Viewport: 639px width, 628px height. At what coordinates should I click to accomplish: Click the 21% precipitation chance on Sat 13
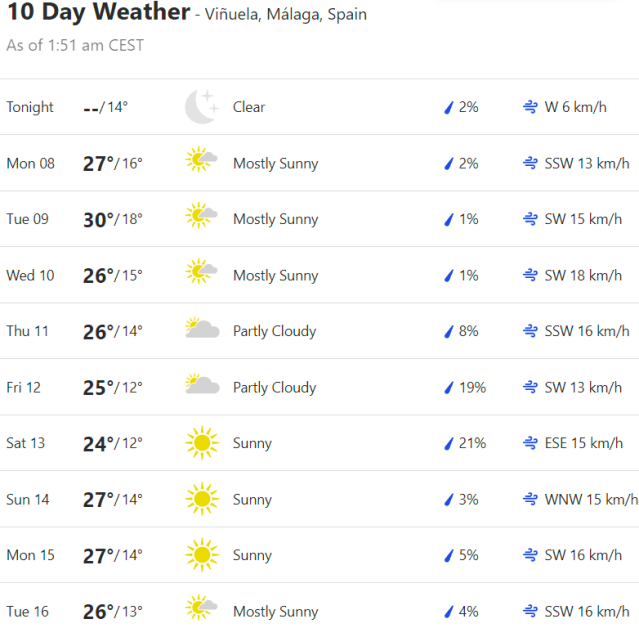coord(472,443)
